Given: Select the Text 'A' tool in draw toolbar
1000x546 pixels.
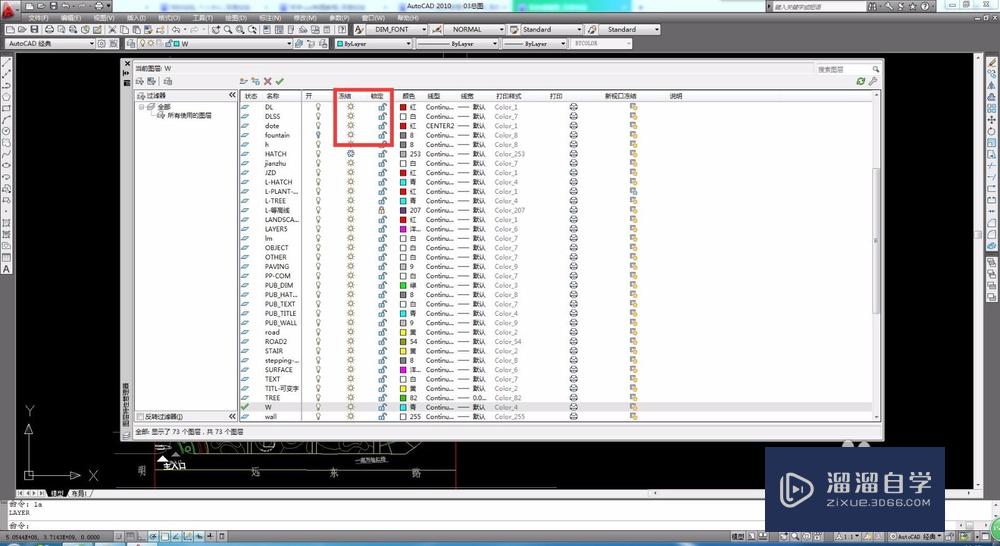Looking at the screenshot, I should 6,269.
